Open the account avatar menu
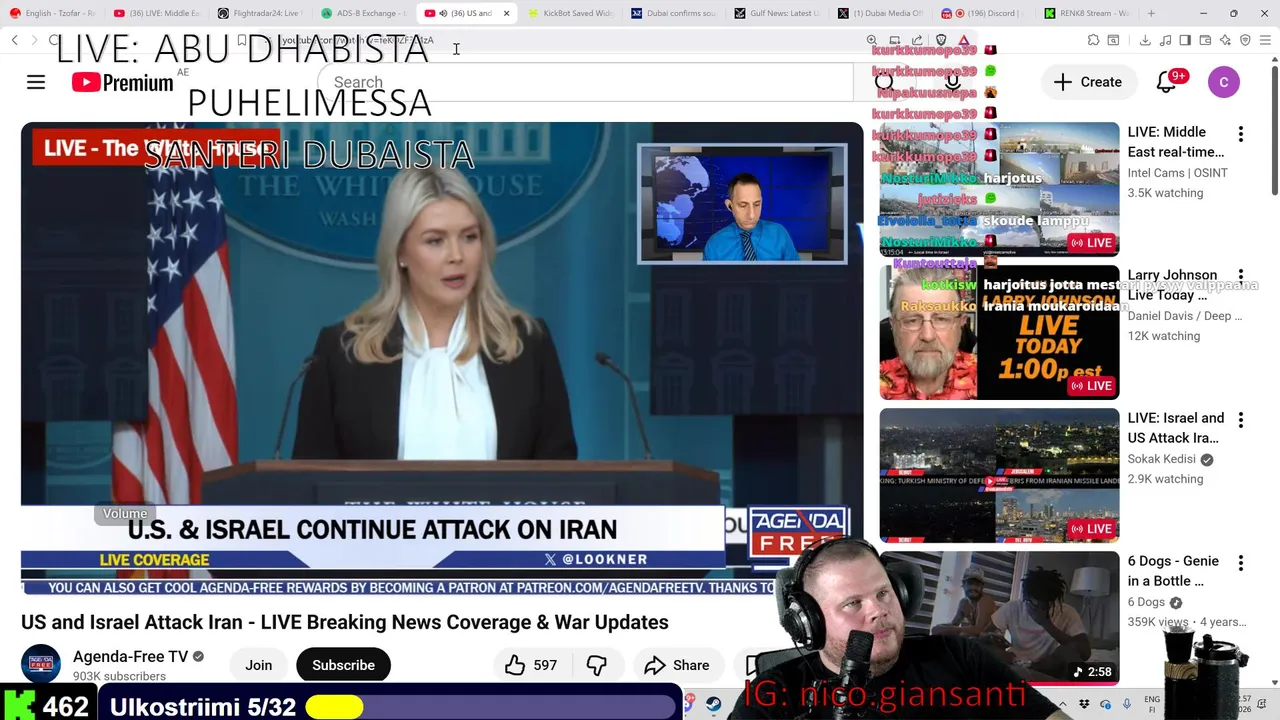This screenshot has height=720, width=1280. point(1224,82)
